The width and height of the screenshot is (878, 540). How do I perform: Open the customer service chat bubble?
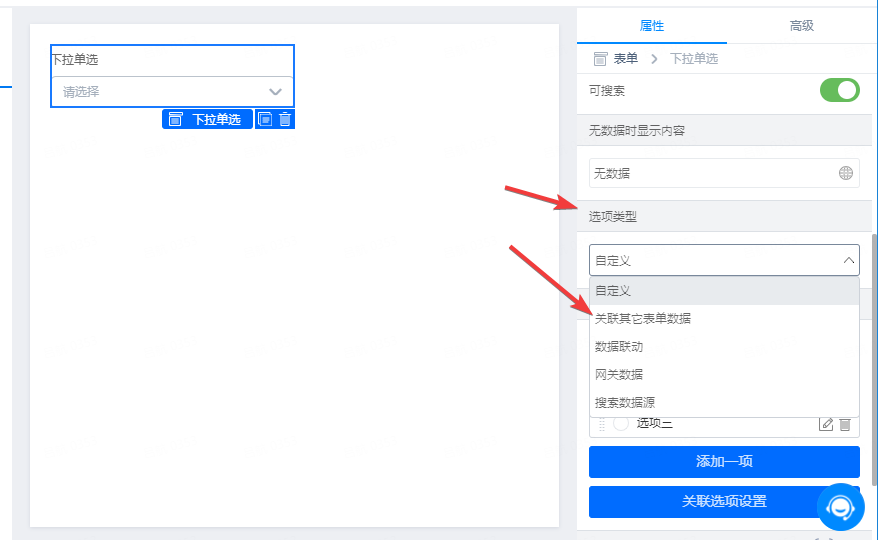(x=840, y=507)
